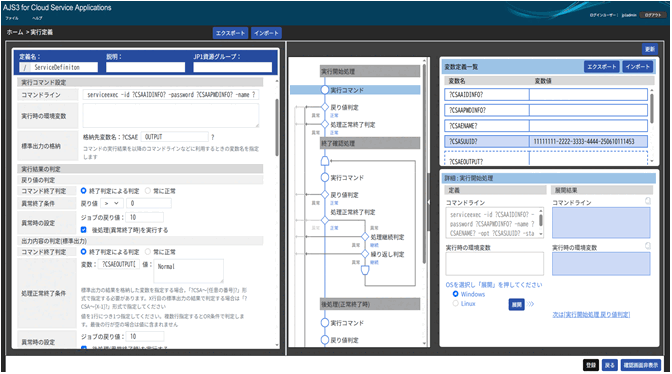Select the 実行開始処理 section header

[x=370, y=71]
